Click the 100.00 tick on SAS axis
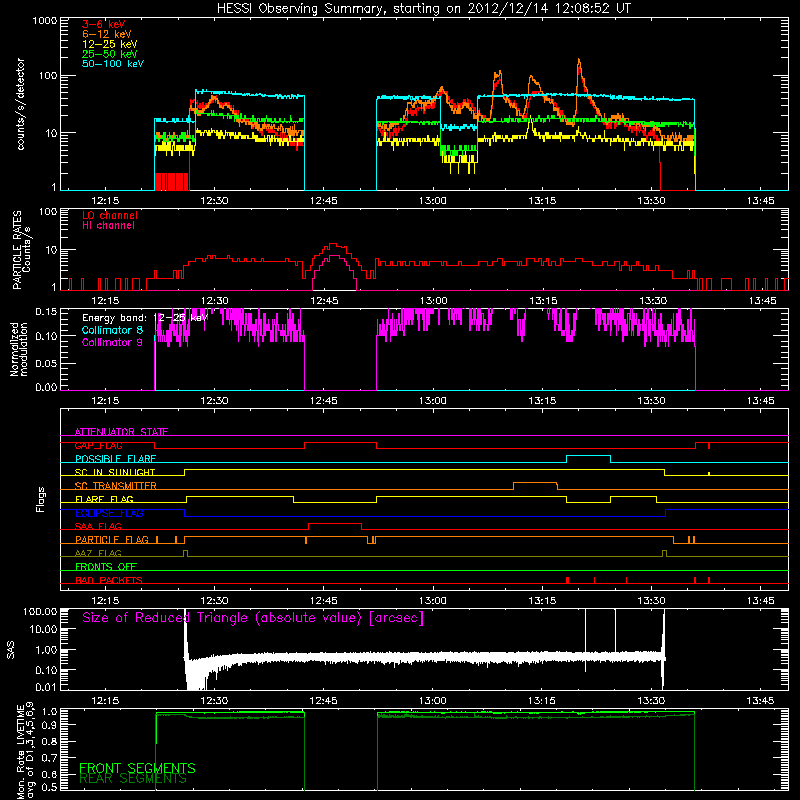Image resolution: width=800 pixels, height=800 pixels. tap(40, 611)
